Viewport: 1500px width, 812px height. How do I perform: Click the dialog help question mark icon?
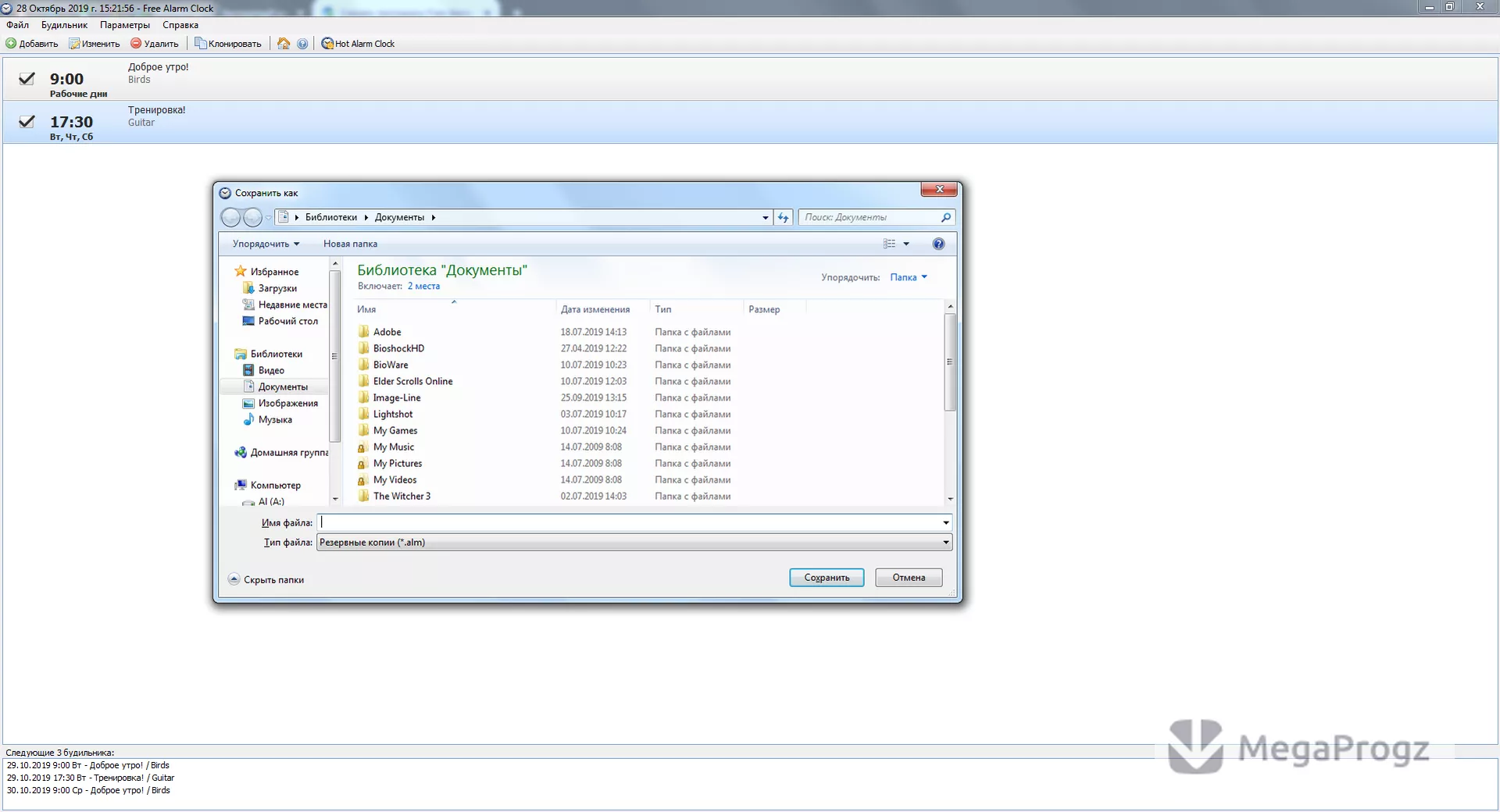pyautogui.click(x=938, y=244)
